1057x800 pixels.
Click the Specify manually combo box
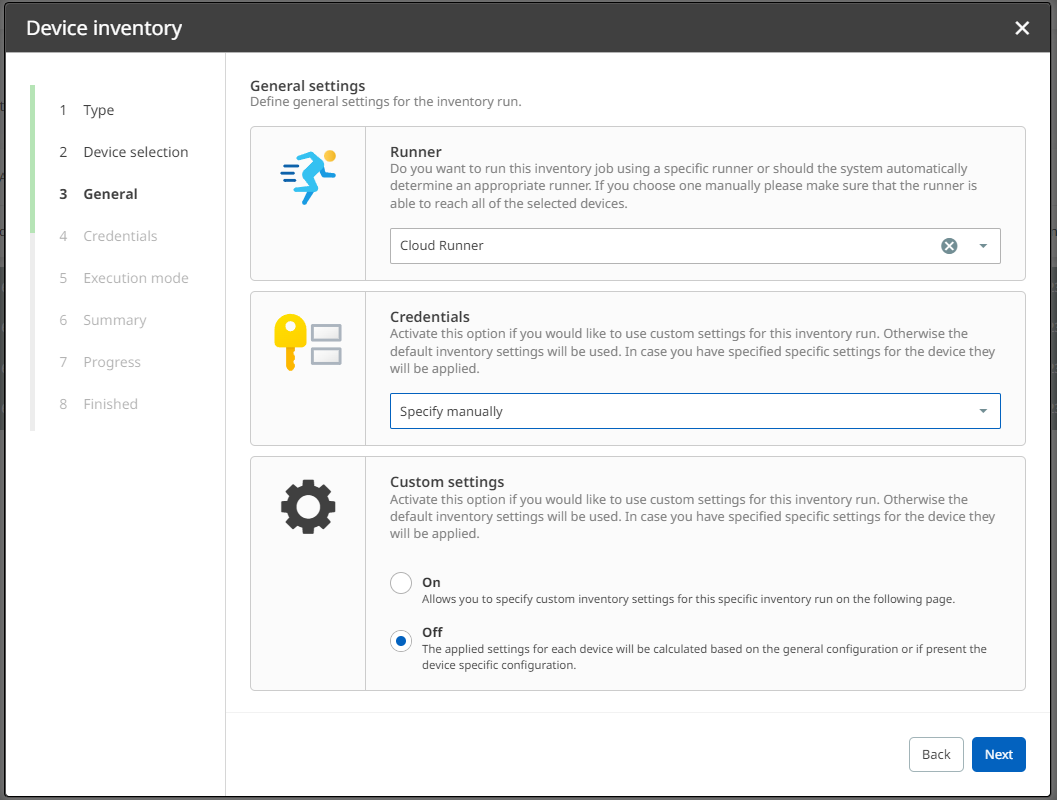click(680, 411)
